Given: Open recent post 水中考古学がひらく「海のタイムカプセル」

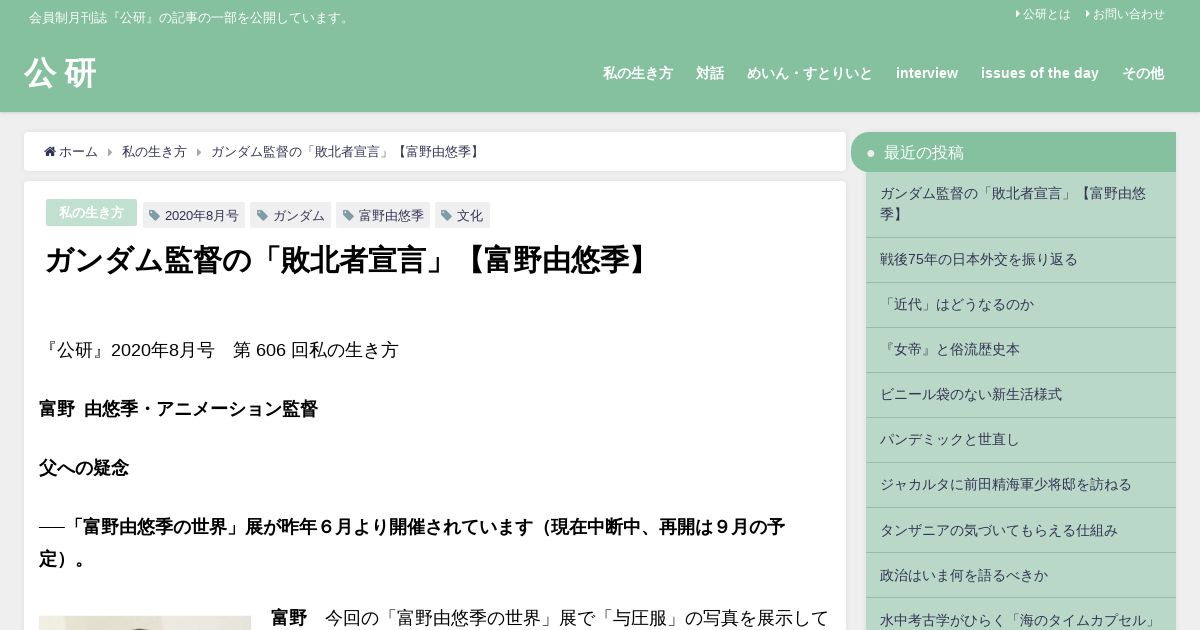Looking at the screenshot, I should click(1021, 615).
